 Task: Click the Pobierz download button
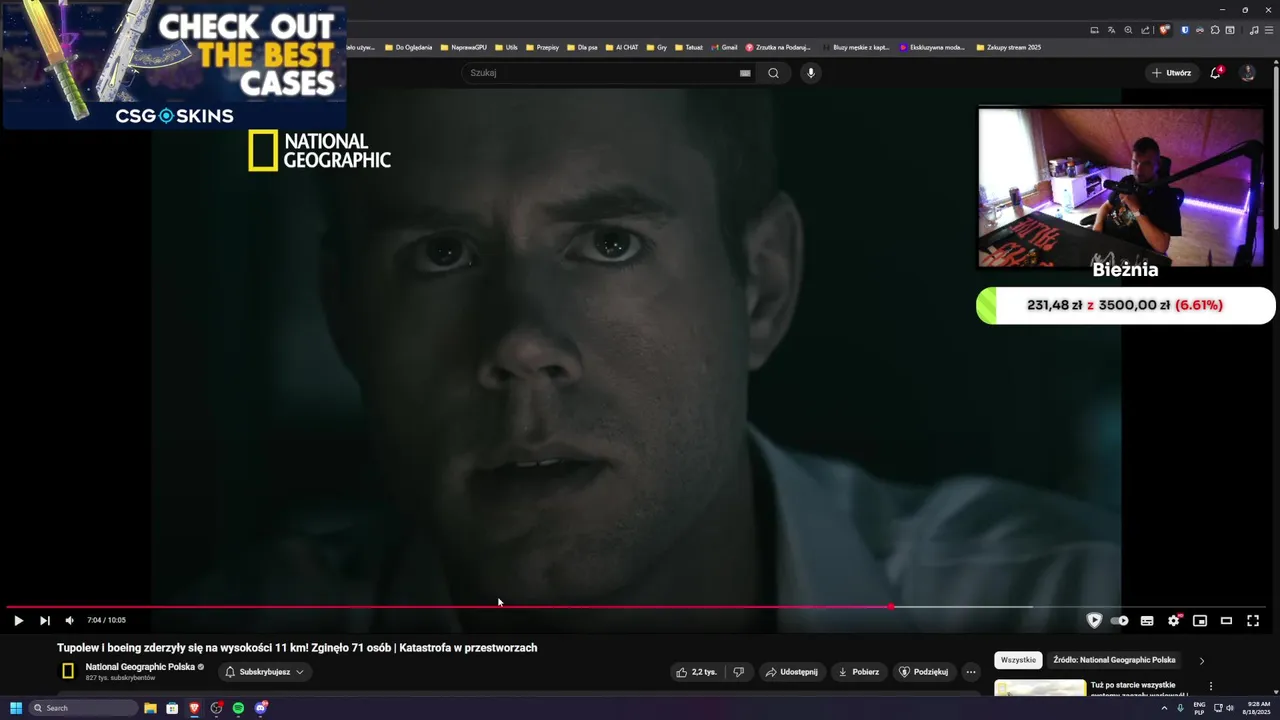pyautogui.click(x=859, y=672)
